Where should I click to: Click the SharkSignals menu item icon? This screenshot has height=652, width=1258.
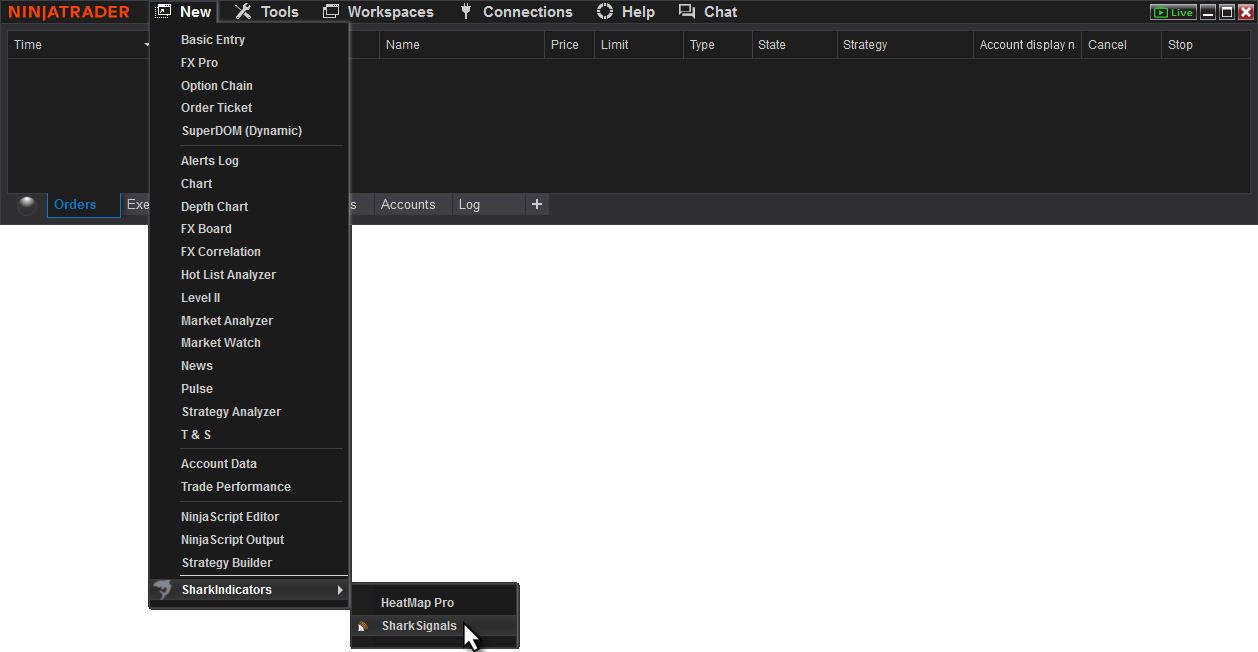coord(363,626)
